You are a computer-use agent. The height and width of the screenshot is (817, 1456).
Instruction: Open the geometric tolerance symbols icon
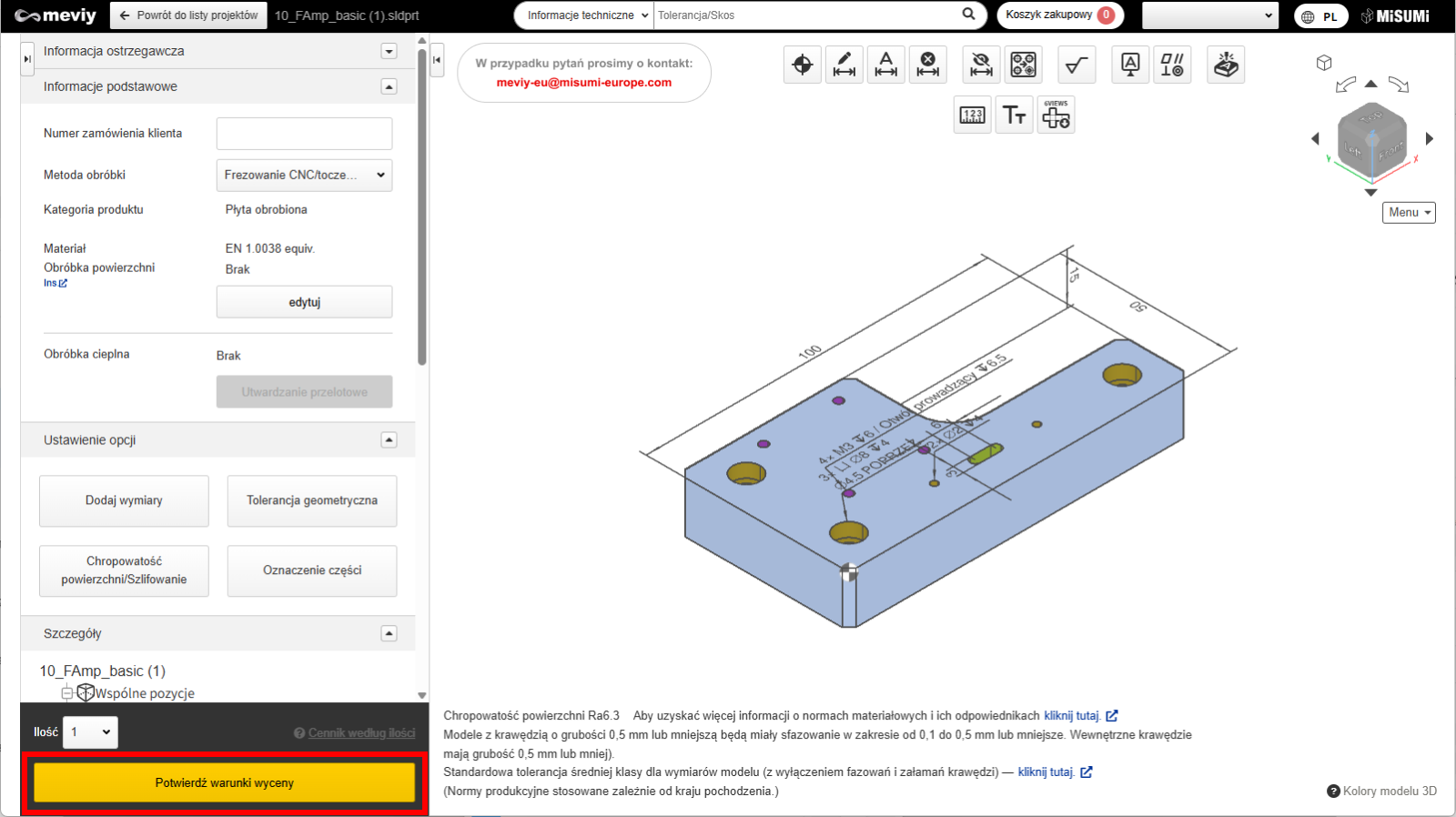[1172, 65]
